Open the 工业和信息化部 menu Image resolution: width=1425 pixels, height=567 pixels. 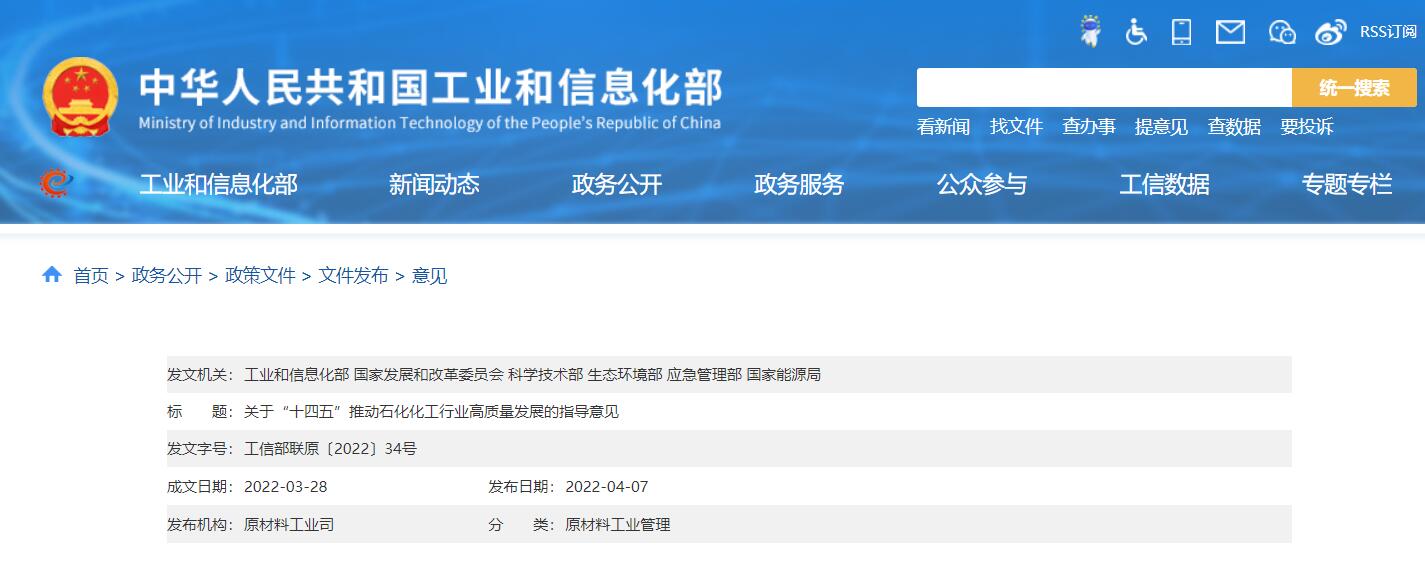(x=218, y=184)
